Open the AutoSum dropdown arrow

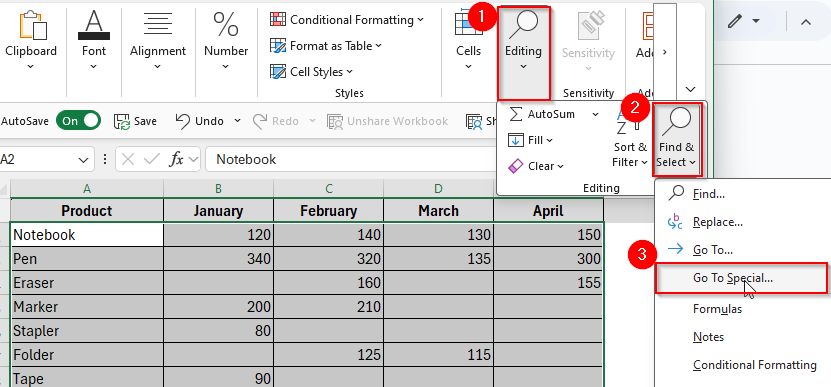(595, 114)
